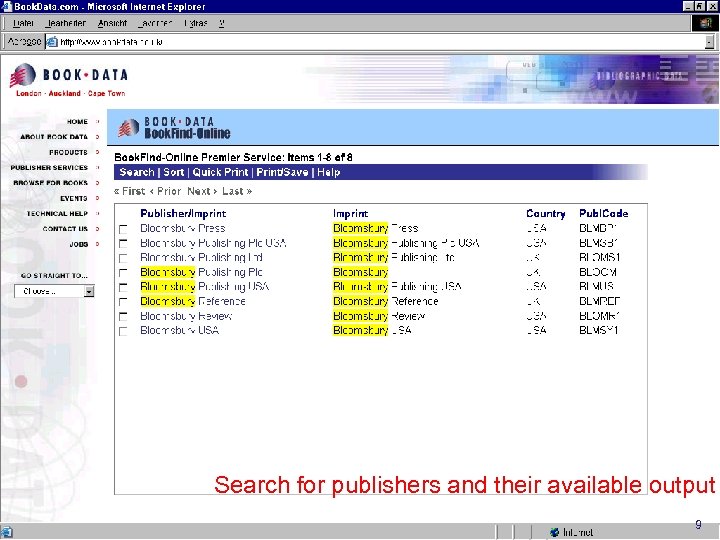The height and width of the screenshot is (540, 720).
Task: Check the Bloomsbury Publishing USA checkbox
Action: [123, 287]
